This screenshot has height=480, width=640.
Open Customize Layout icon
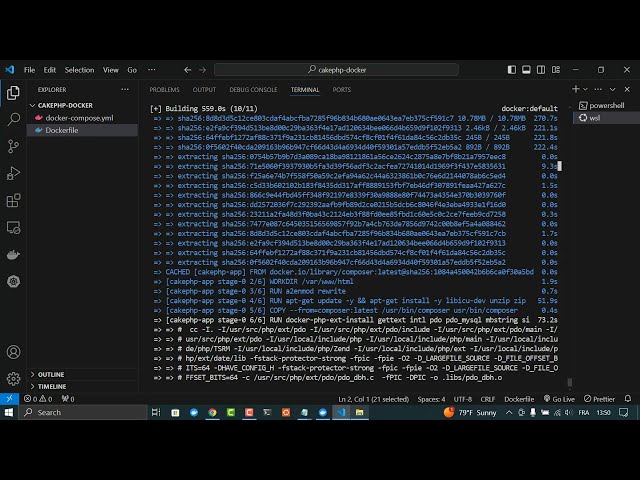coord(556,70)
